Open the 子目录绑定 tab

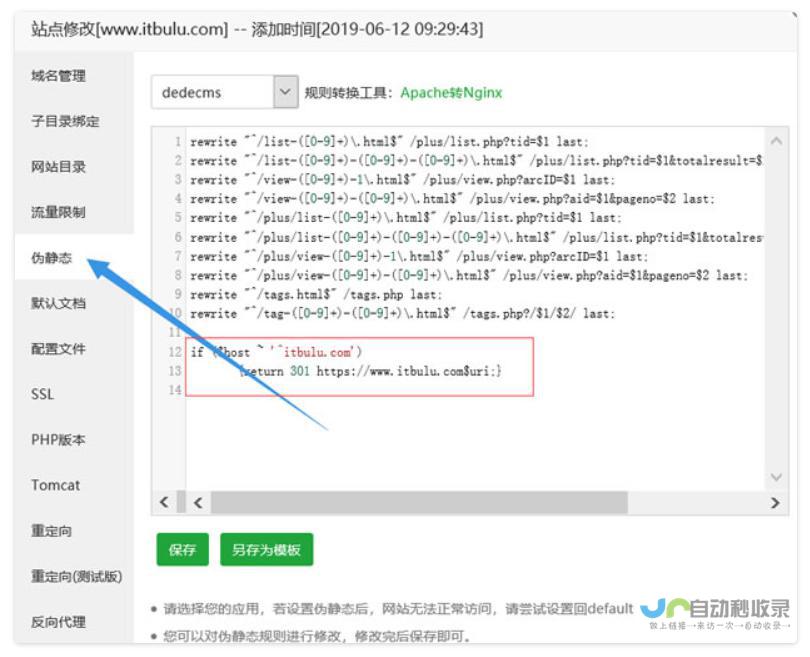point(65,121)
